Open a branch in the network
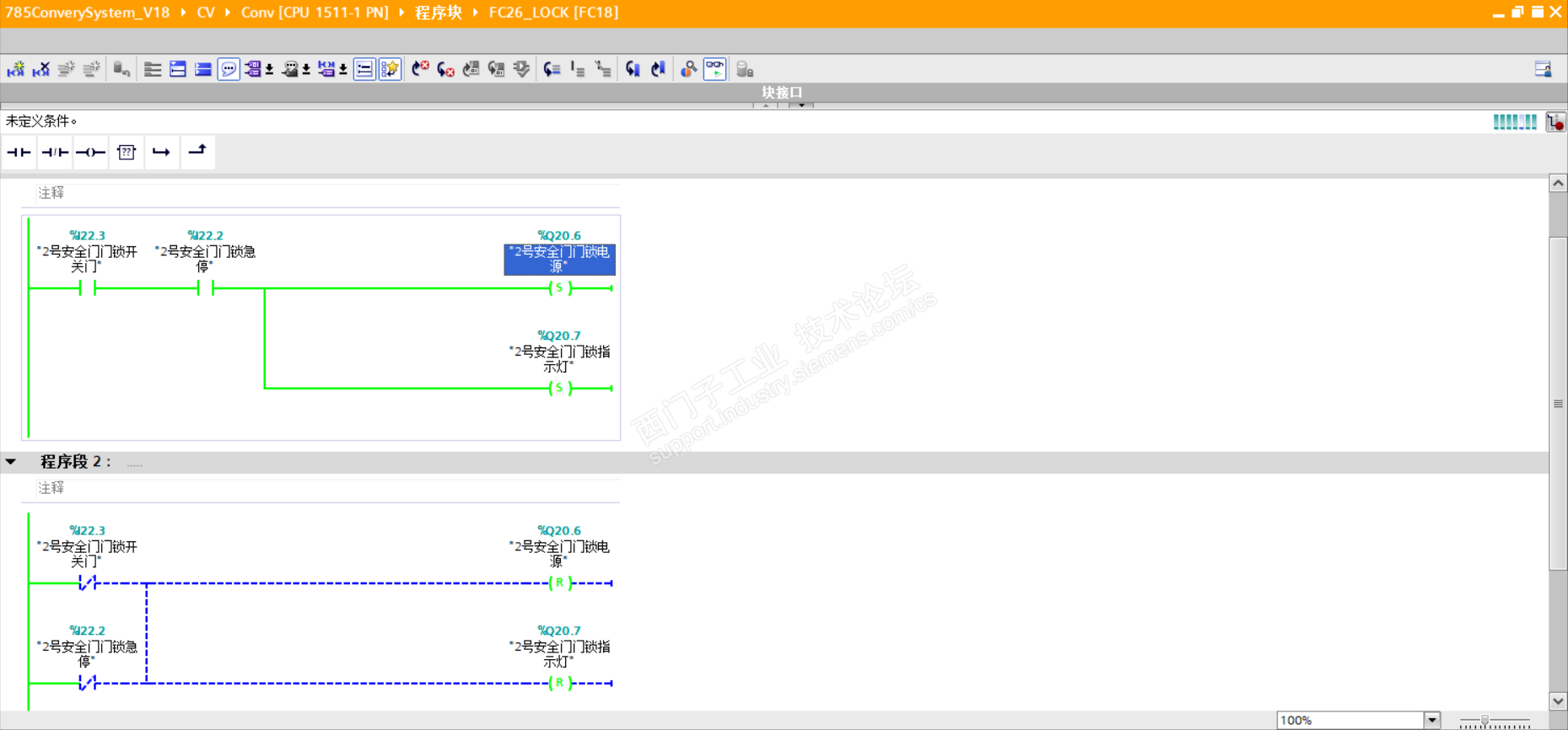 [161, 153]
